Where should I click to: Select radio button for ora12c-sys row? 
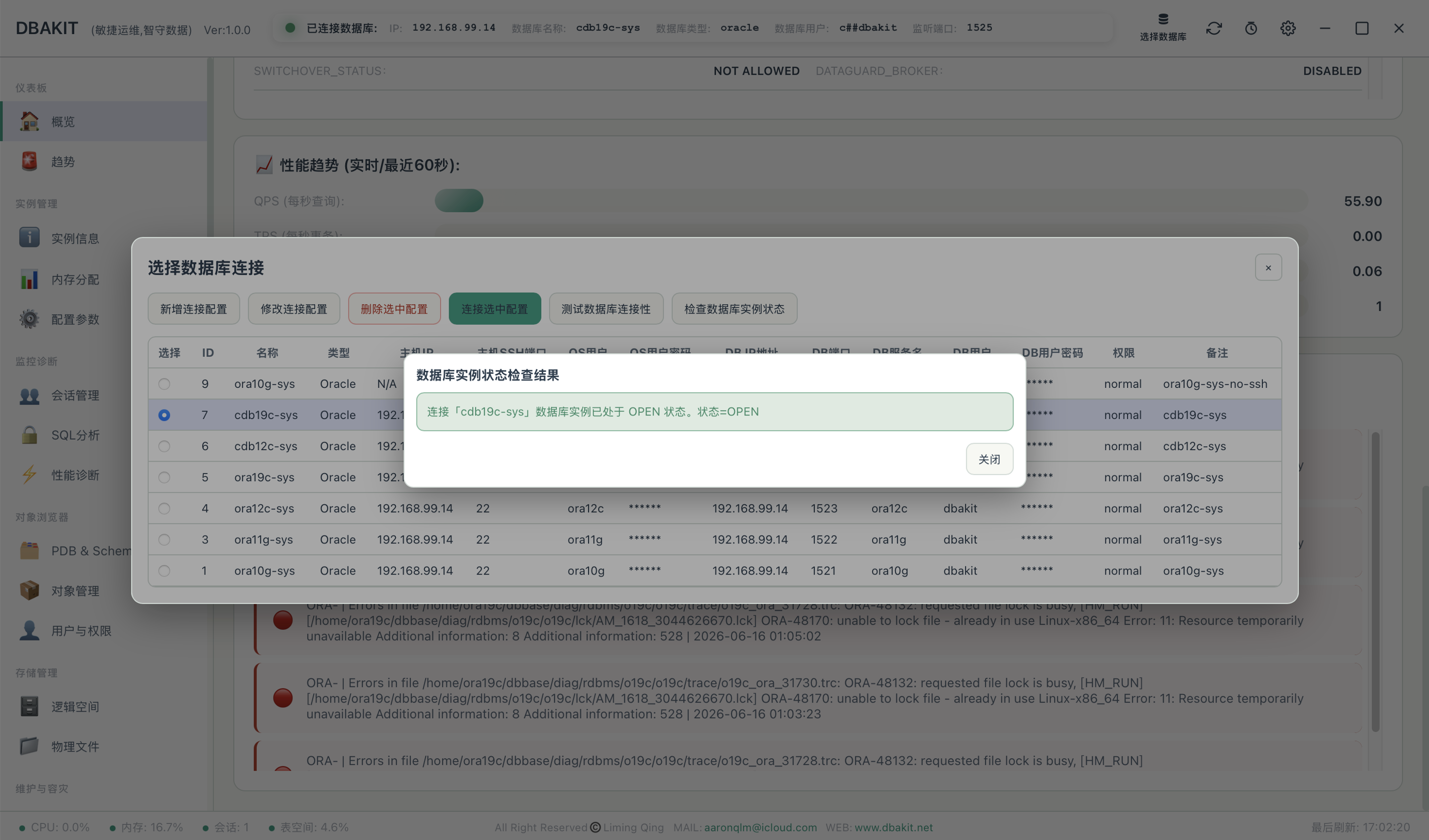164,508
